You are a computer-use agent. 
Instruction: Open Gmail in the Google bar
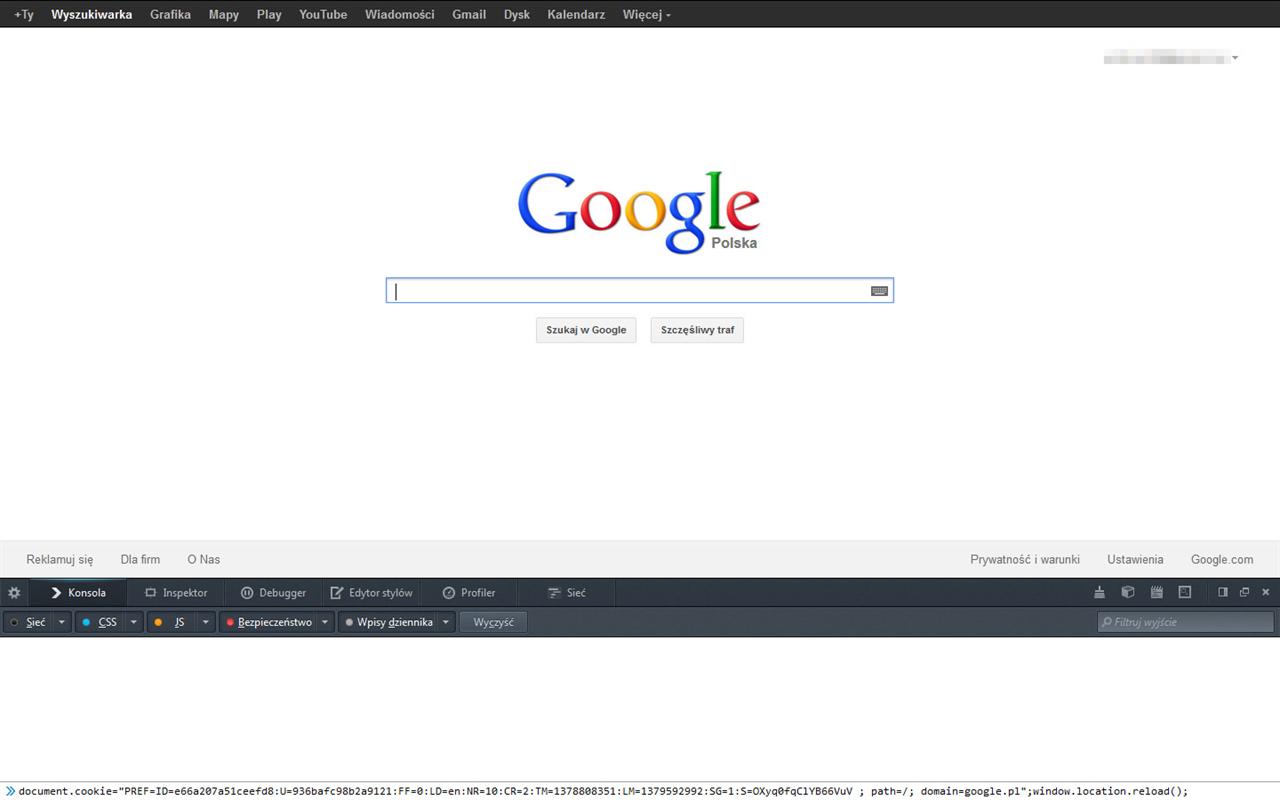click(x=469, y=14)
